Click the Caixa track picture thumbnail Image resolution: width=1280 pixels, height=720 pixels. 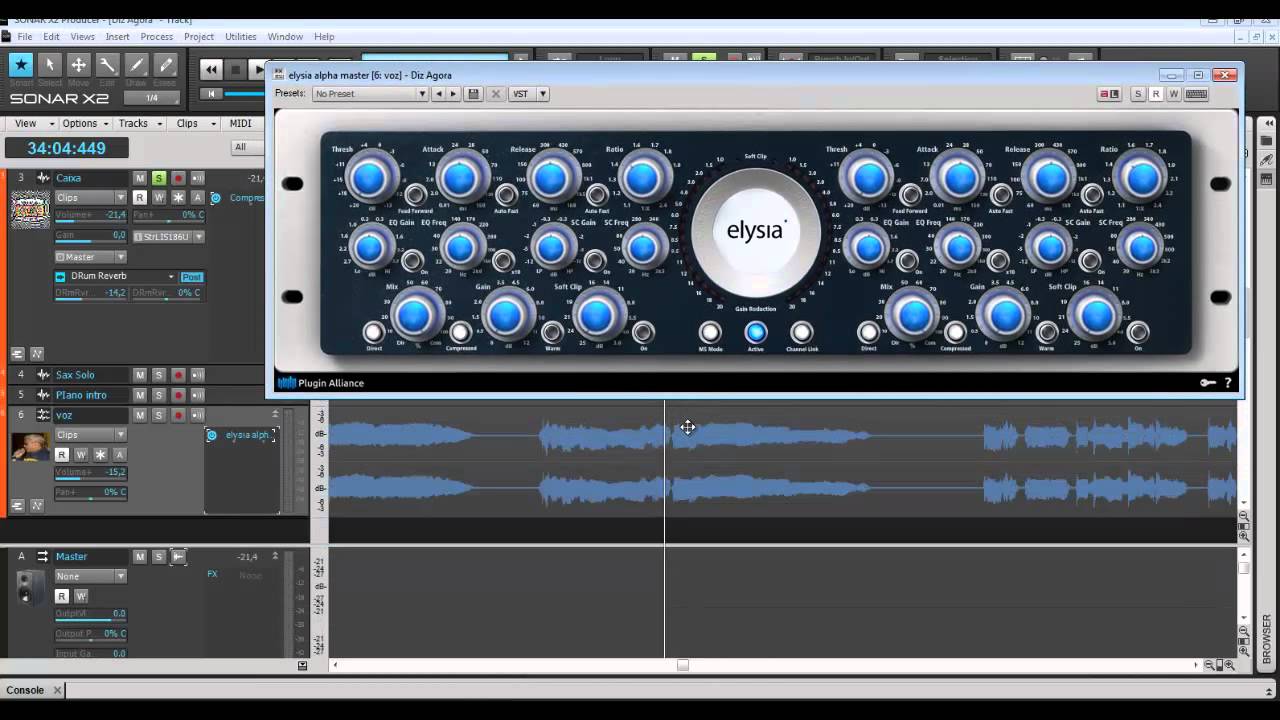pyautogui.click(x=30, y=209)
